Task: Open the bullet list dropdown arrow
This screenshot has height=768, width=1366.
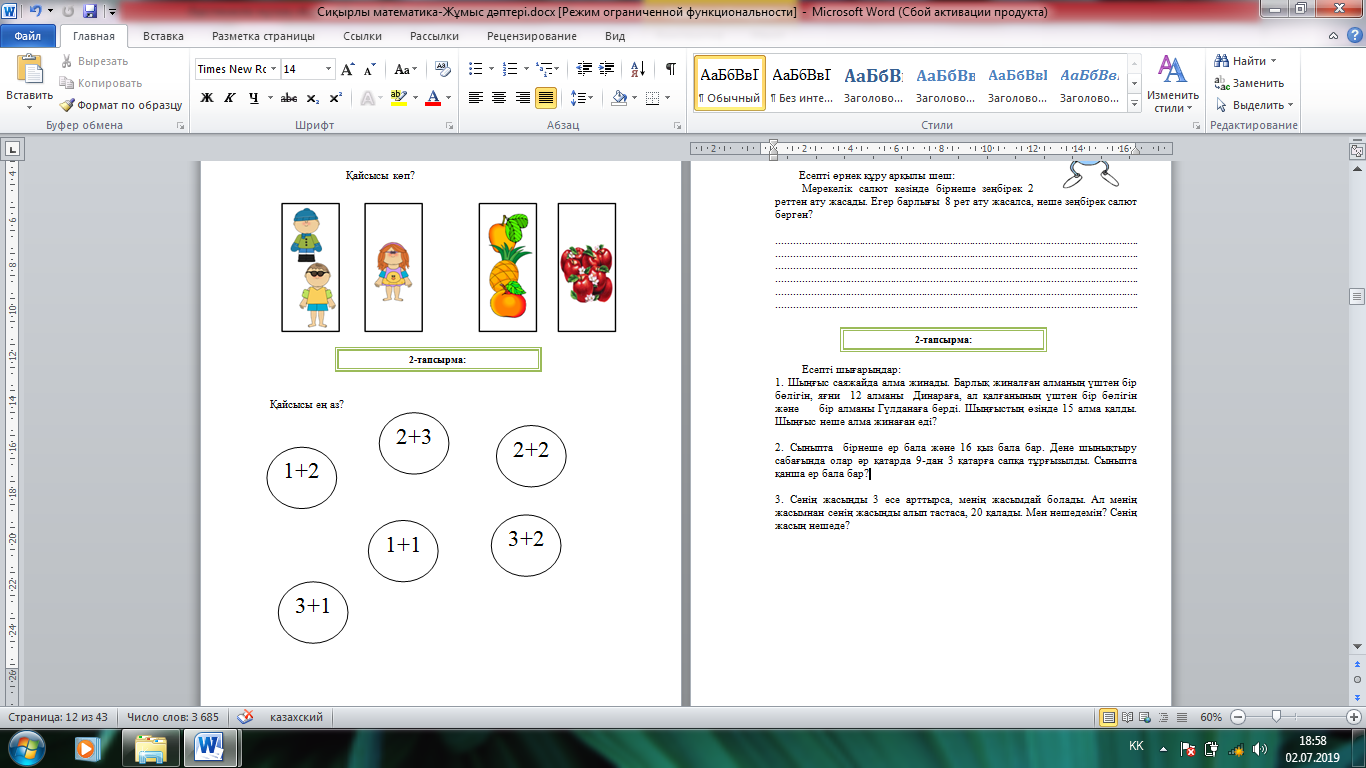Action: tap(490, 69)
